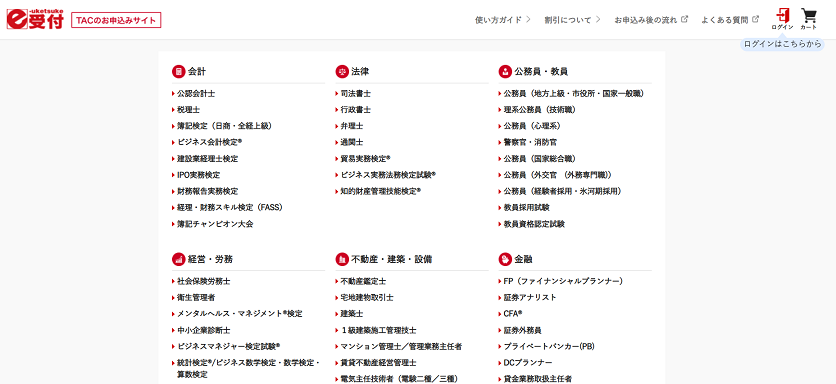Select 宅地建物取引士 course link
The width and height of the screenshot is (836, 384).
367,297
